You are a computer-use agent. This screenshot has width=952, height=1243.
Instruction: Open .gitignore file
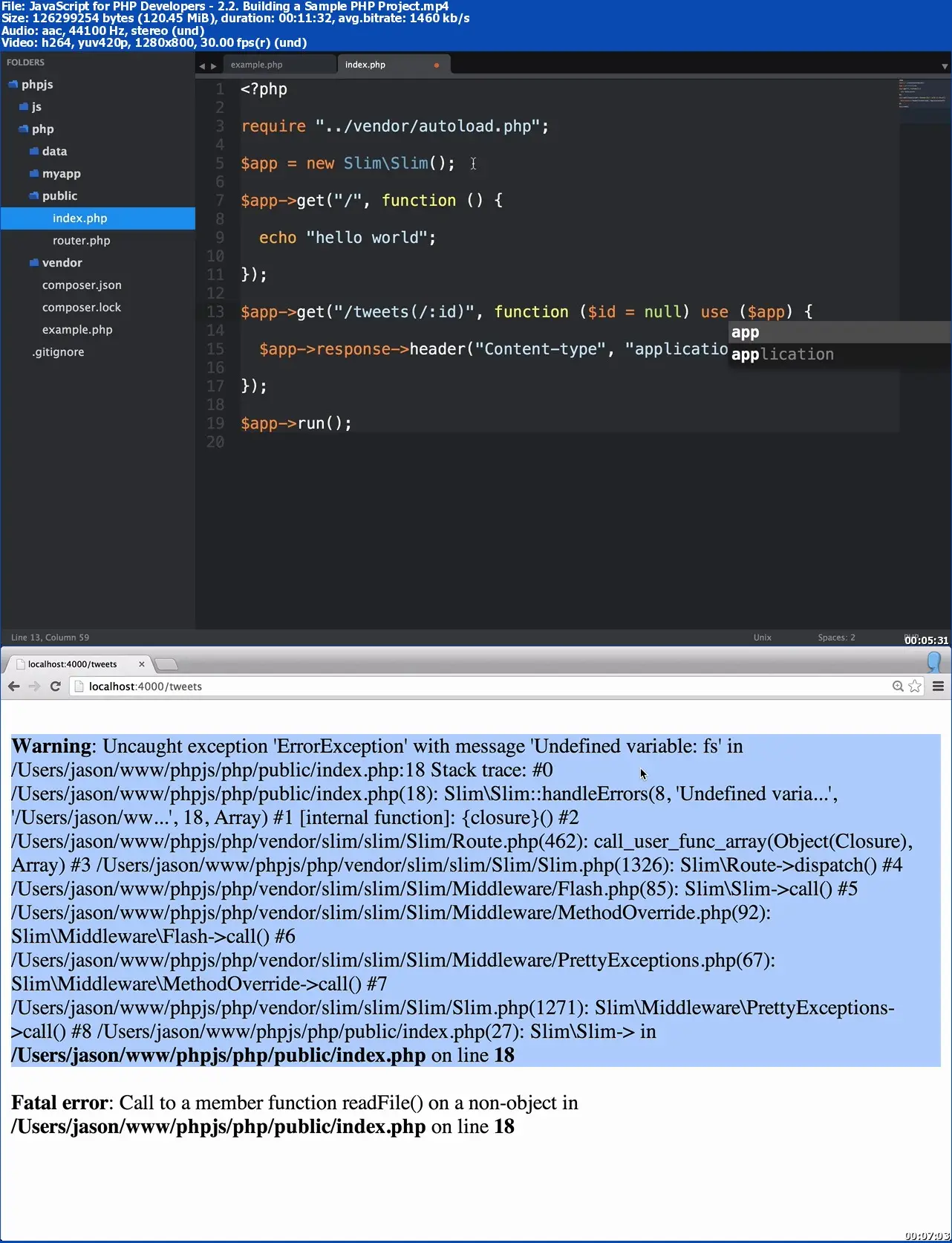click(58, 352)
